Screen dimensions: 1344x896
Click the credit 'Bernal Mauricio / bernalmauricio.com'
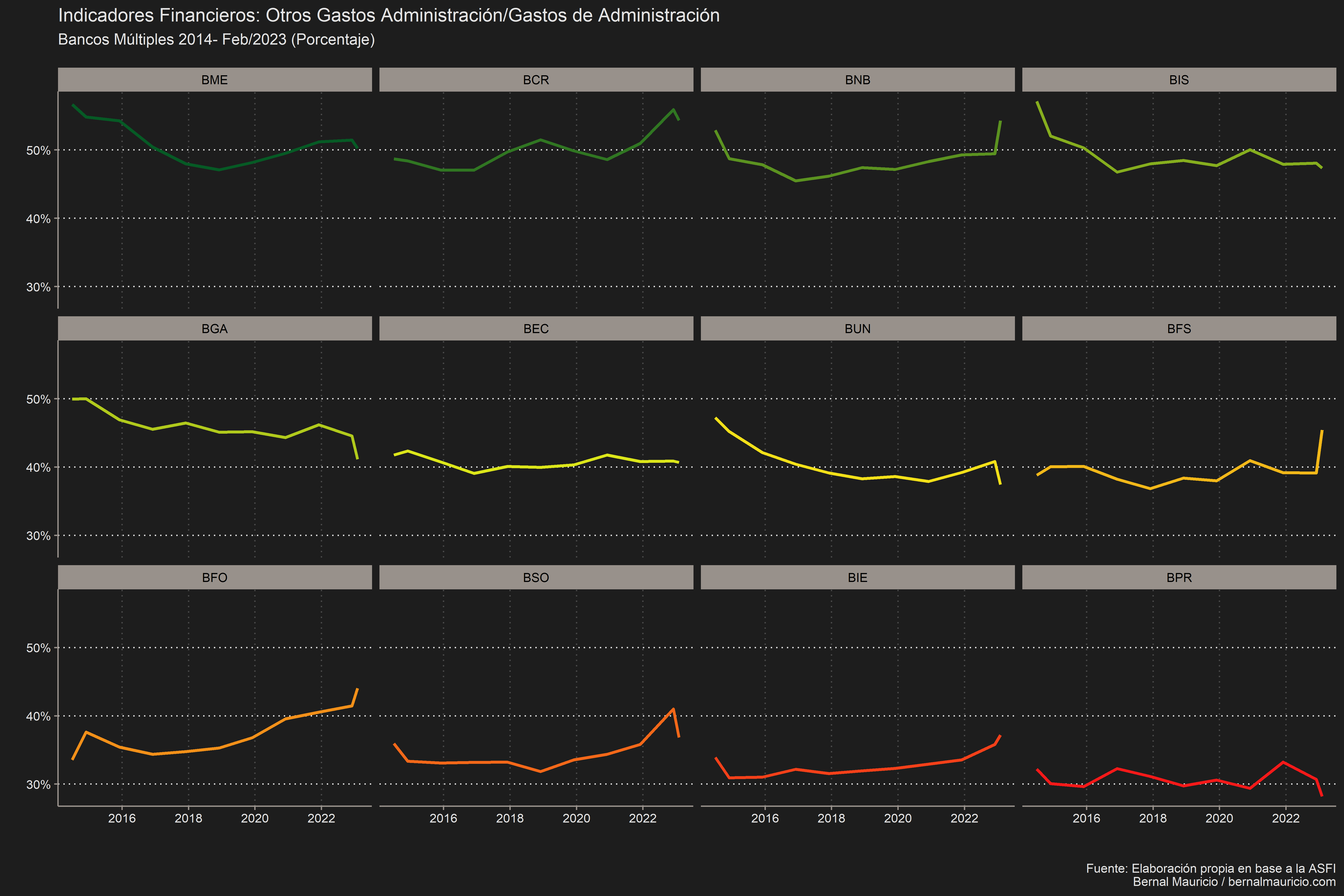(1234, 882)
